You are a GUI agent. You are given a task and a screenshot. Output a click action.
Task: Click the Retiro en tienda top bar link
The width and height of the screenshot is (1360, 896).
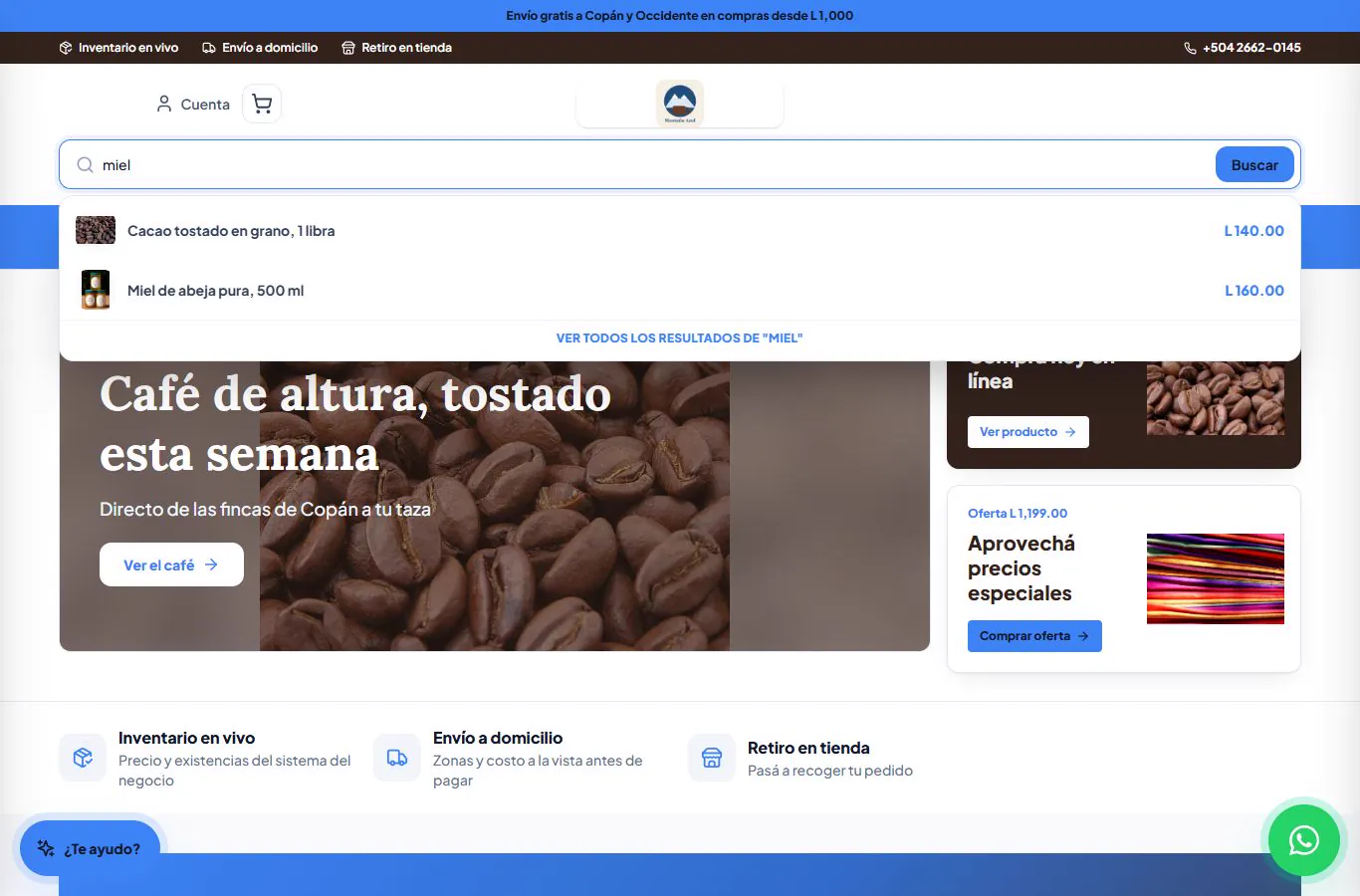pyautogui.click(x=396, y=48)
